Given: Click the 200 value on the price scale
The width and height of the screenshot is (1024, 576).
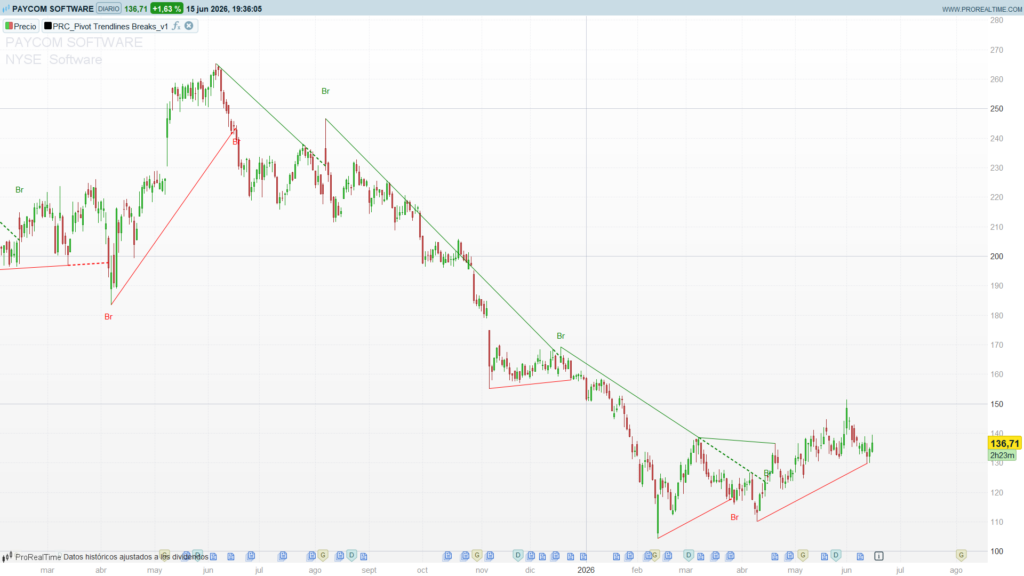Looking at the screenshot, I should [997, 256].
